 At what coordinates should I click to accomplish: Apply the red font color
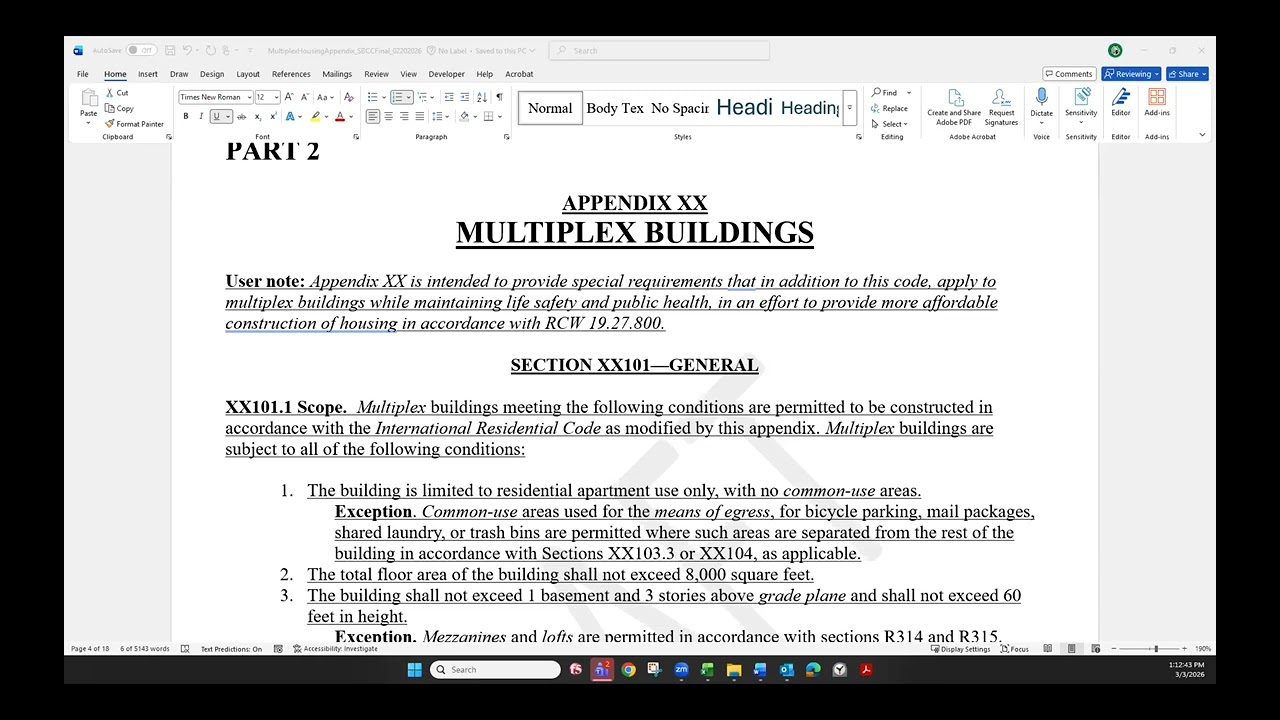[339, 116]
